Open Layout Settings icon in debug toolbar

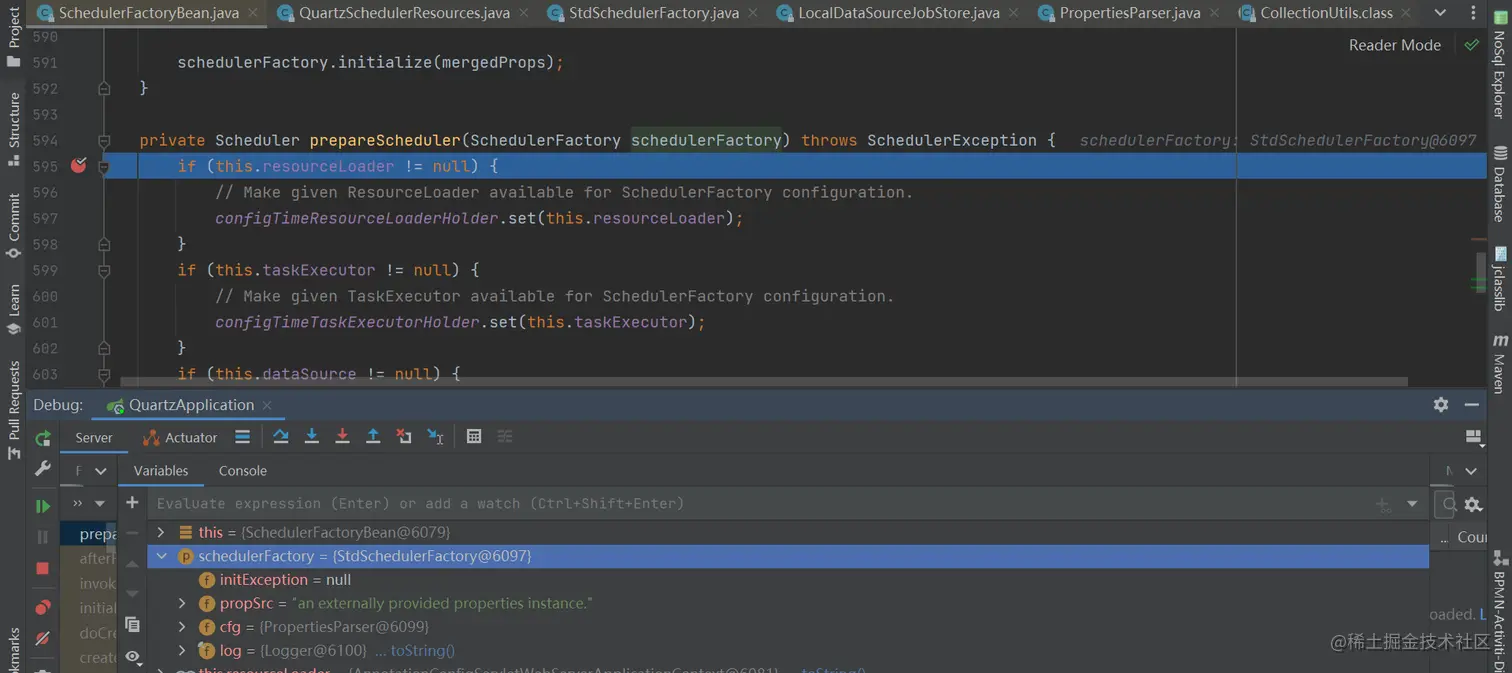point(1473,437)
